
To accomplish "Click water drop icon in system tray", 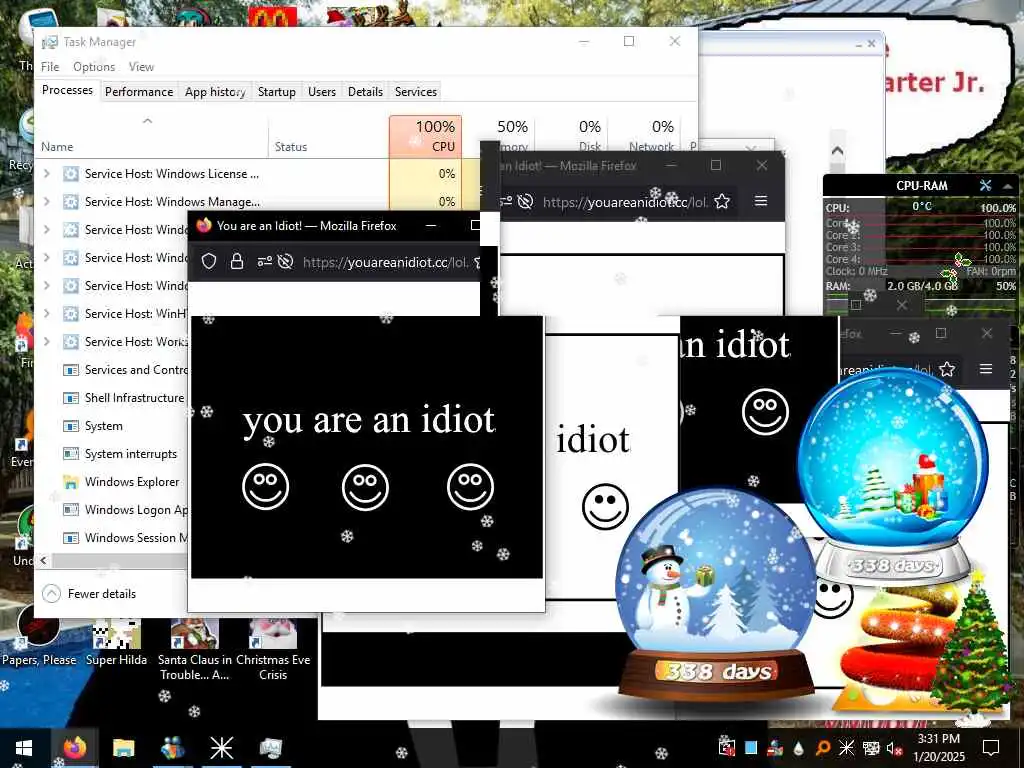I will click(799, 748).
